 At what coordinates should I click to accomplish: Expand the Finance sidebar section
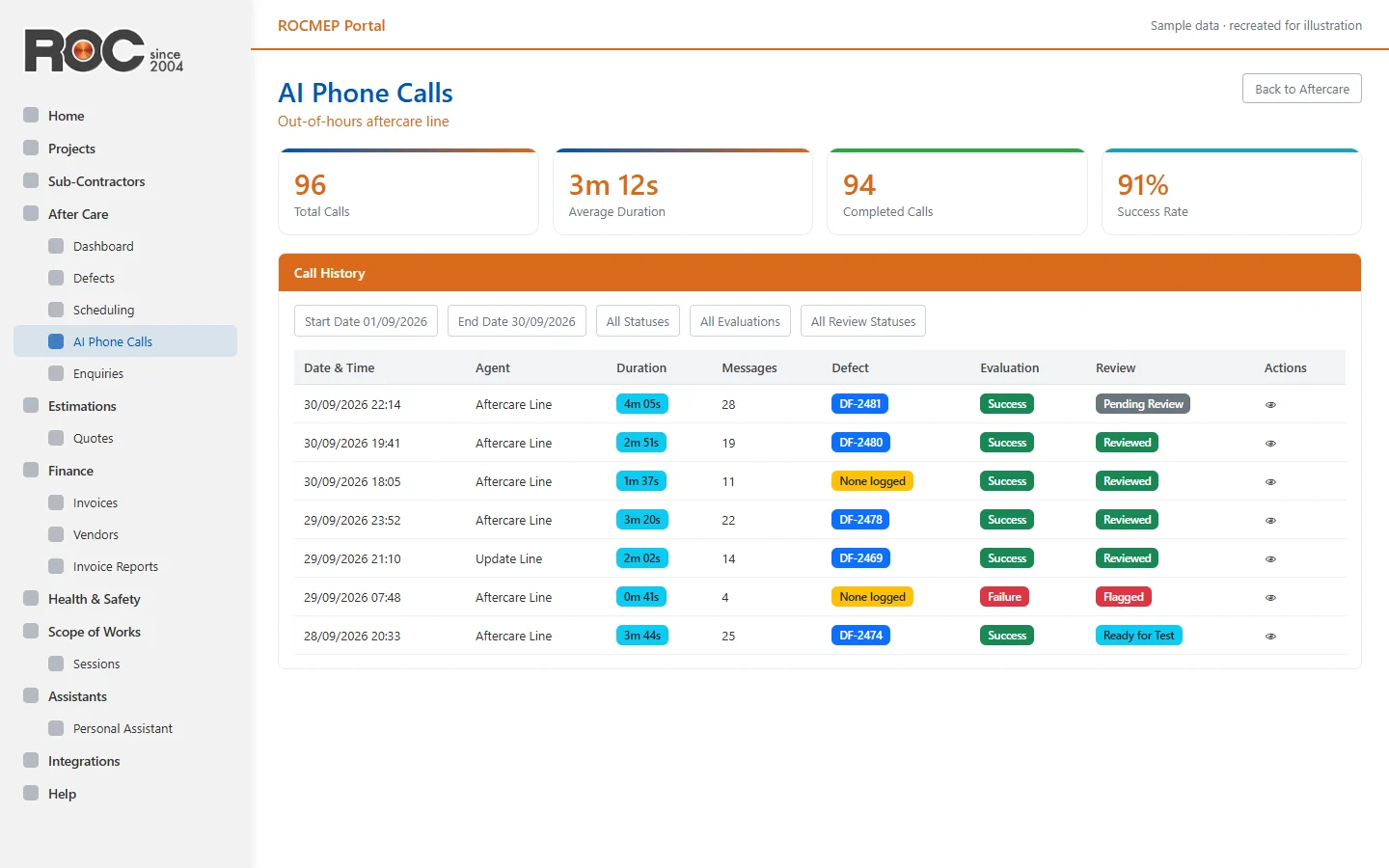pos(125,471)
